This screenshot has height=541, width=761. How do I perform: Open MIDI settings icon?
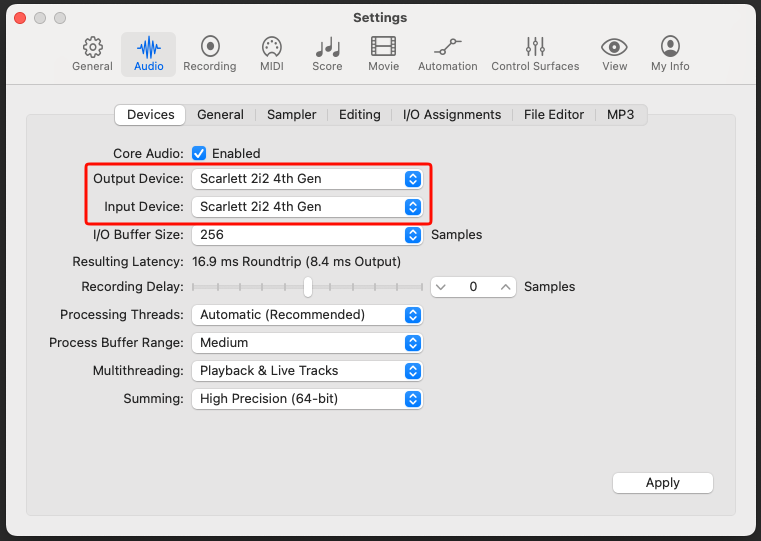pyautogui.click(x=272, y=47)
